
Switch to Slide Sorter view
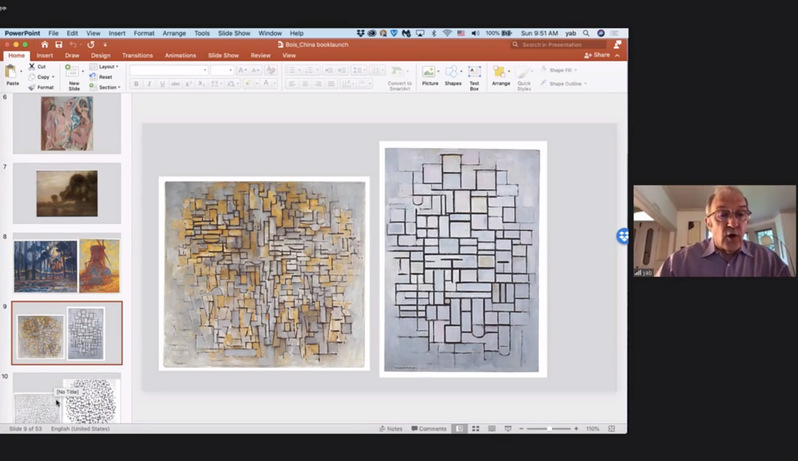pyautogui.click(x=475, y=428)
